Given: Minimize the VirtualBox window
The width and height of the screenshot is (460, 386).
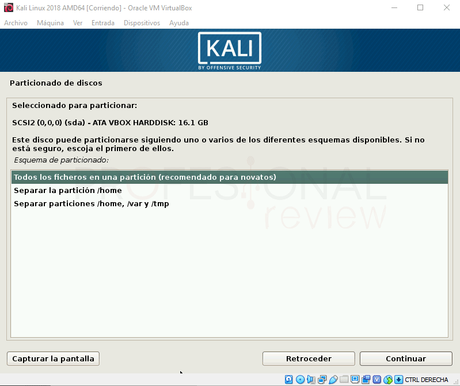Looking at the screenshot, I should coord(394,8).
